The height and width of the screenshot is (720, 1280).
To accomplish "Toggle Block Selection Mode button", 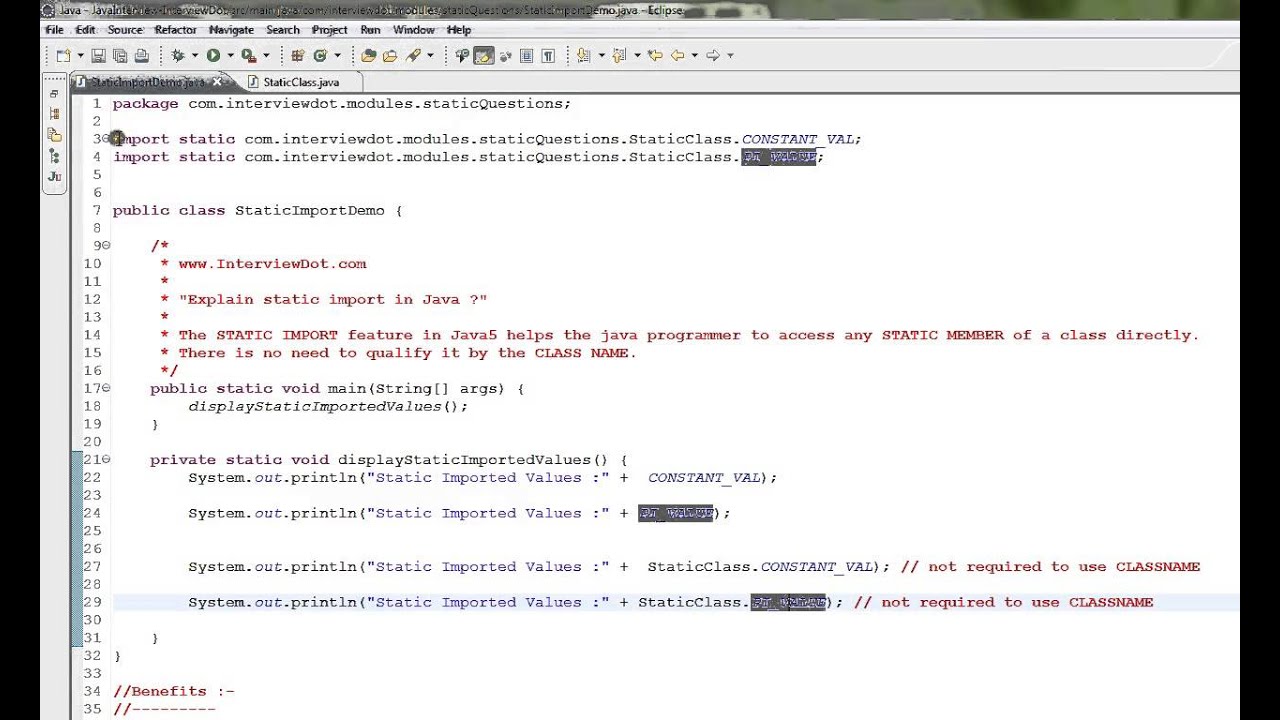I will tap(526, 55).
